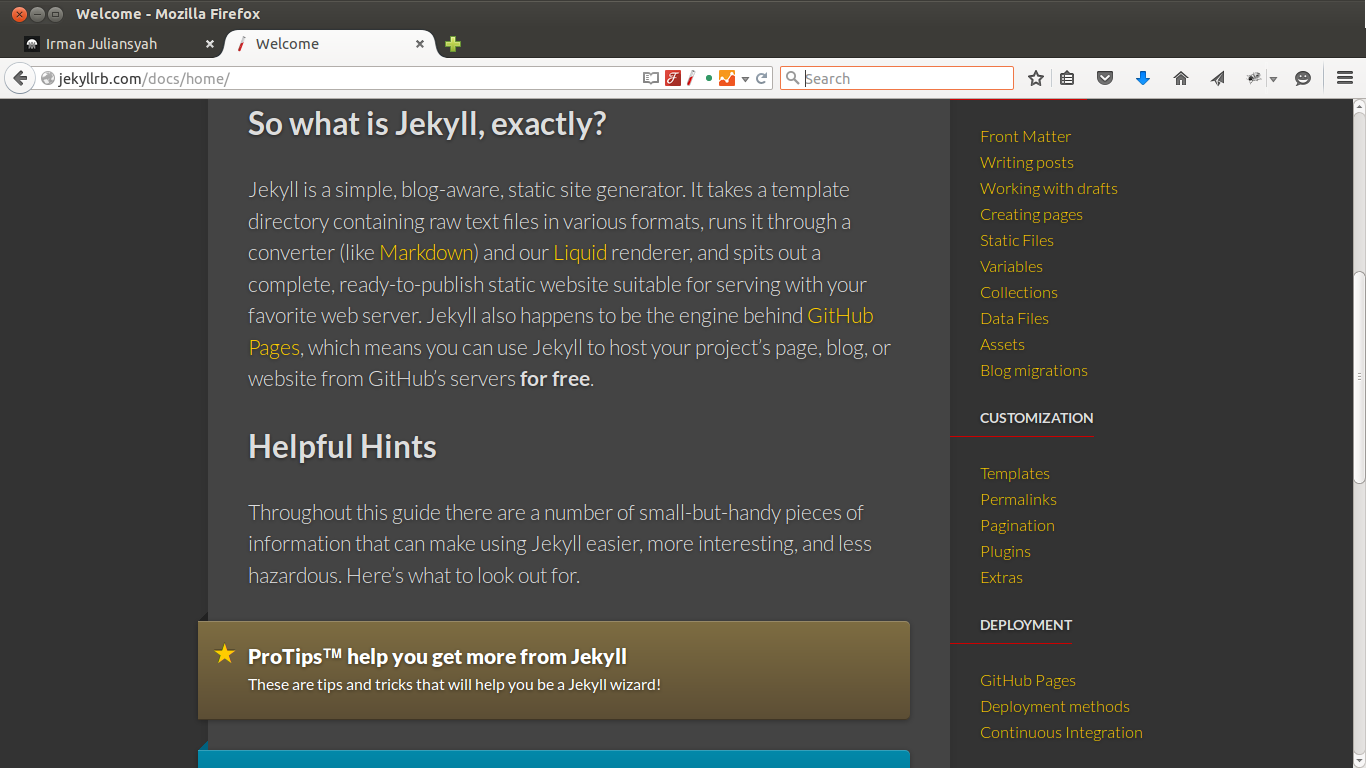Screen dimensions: 1366x768
Task: Open the blue Downloads arrow
Action: point(1143,78)
